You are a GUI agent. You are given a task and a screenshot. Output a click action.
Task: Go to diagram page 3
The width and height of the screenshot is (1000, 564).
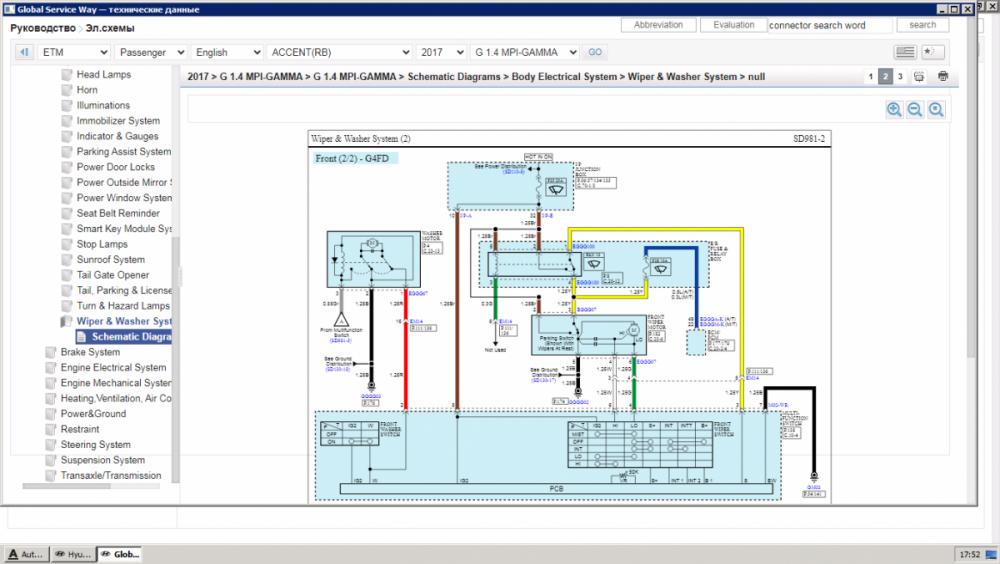pyautogui.click(x=900, y=76)
